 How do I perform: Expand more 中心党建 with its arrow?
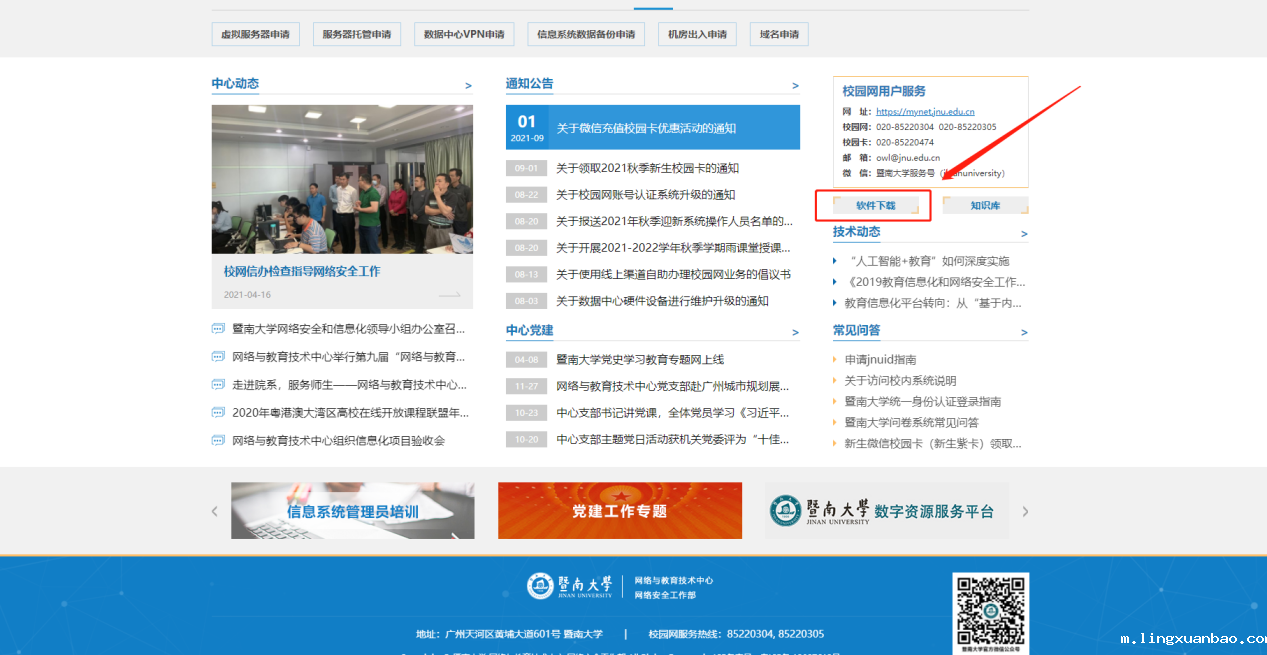[x=795, y=333]
